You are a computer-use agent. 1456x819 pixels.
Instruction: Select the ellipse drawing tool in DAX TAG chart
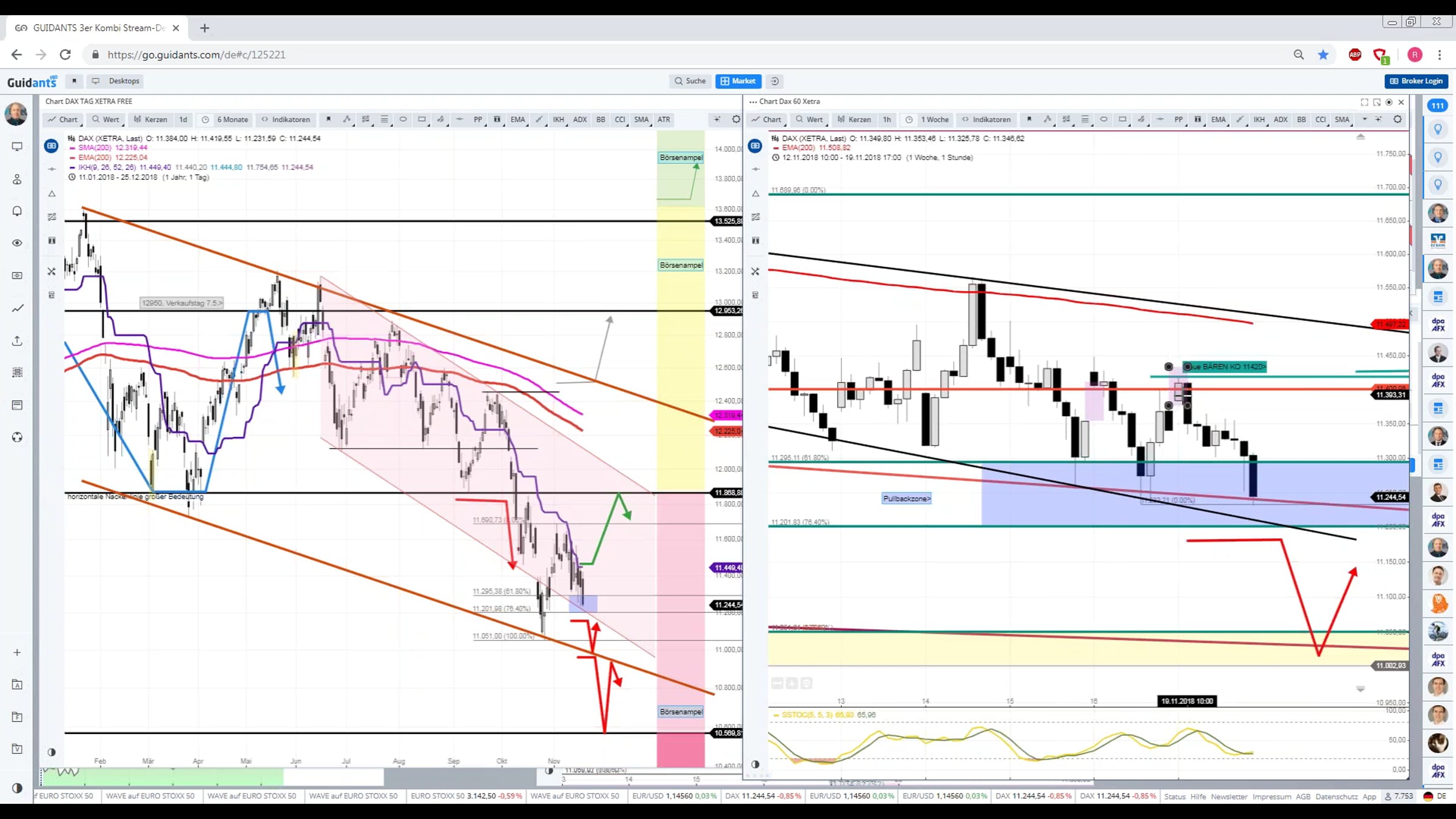(x=403, y=120)
